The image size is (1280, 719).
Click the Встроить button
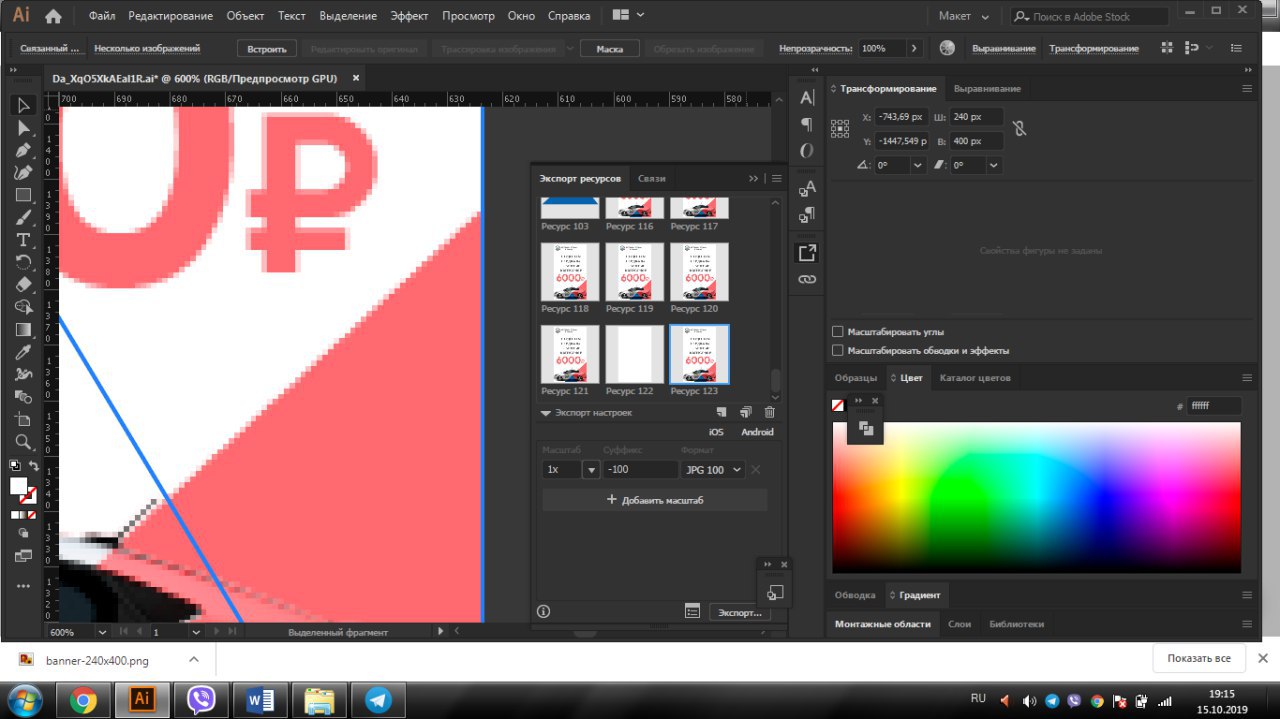pos(267,48)
